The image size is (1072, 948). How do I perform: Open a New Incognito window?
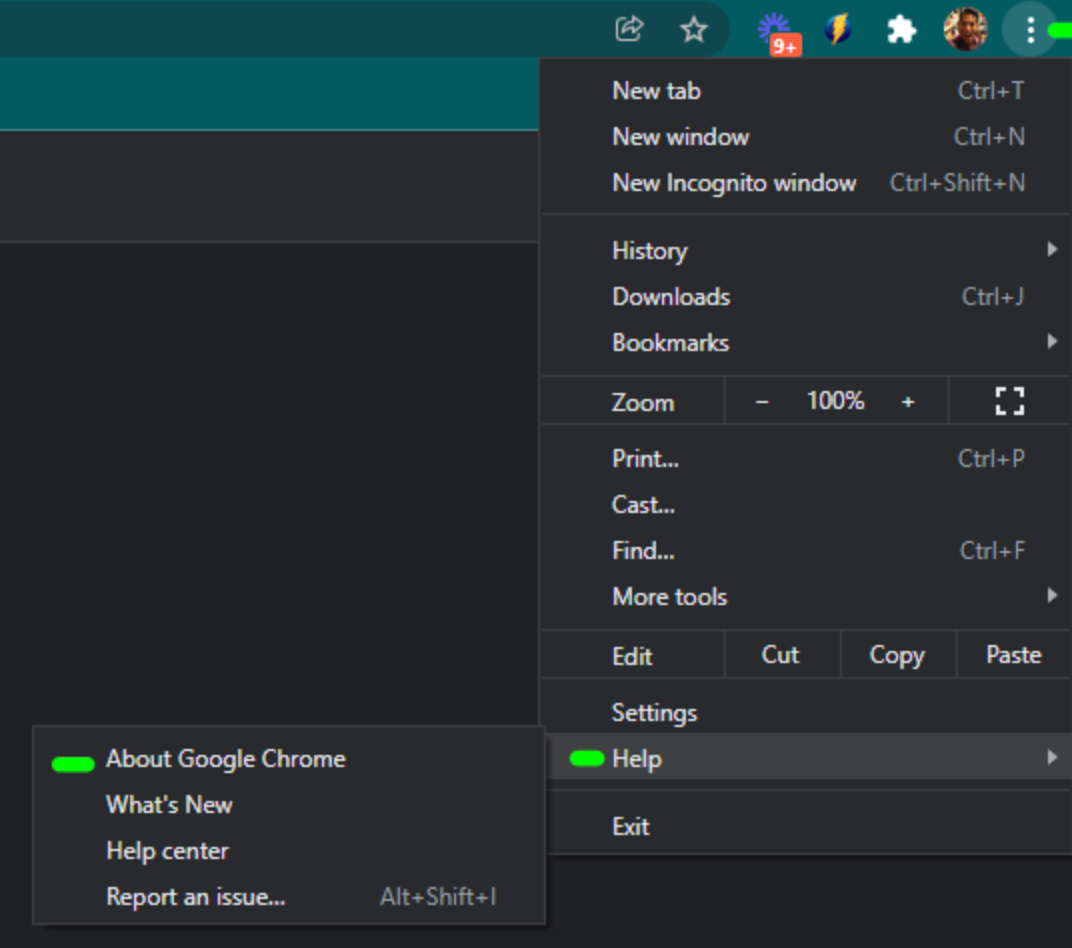click(805, 182)
